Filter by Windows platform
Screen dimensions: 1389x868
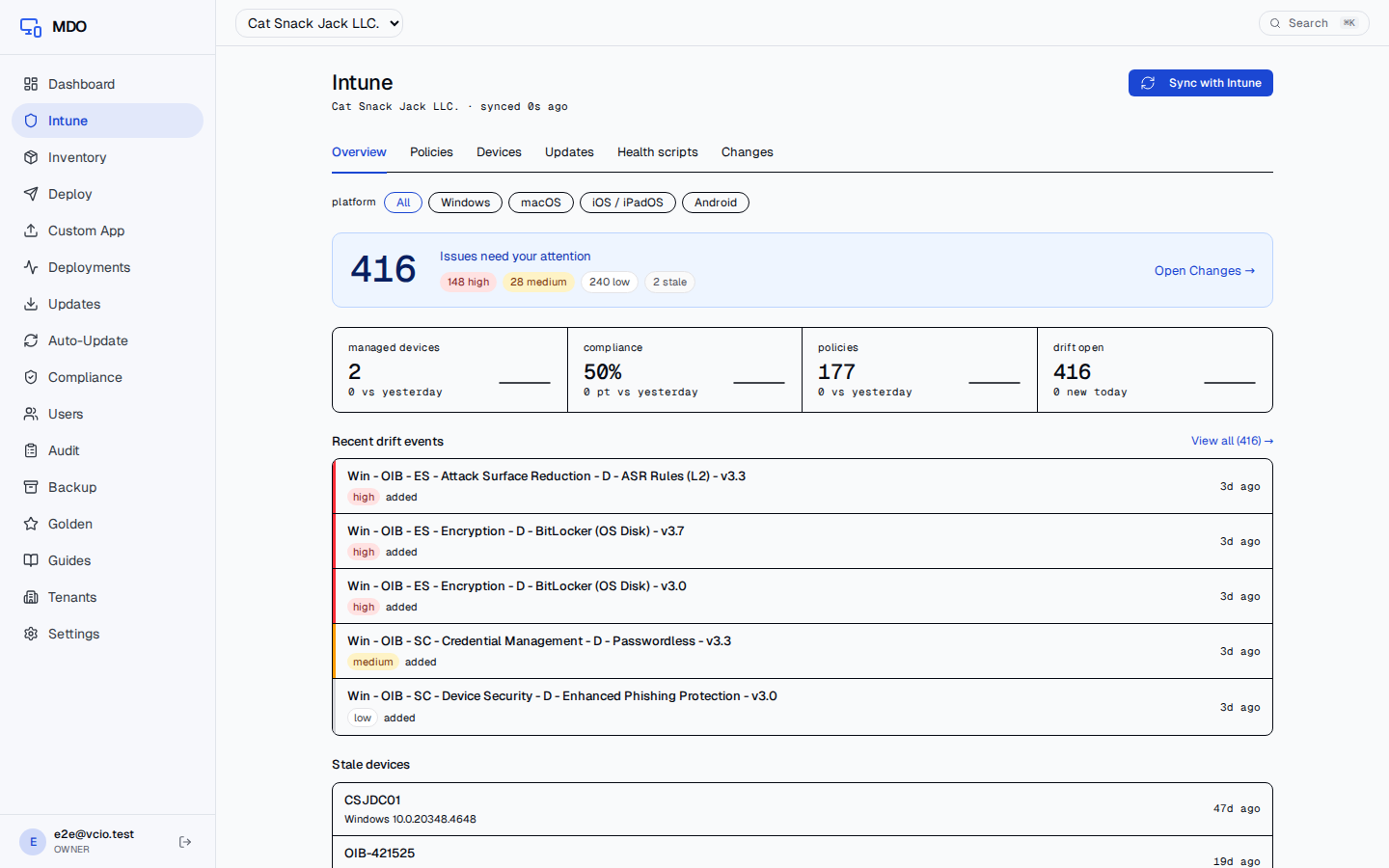(465, 203)
